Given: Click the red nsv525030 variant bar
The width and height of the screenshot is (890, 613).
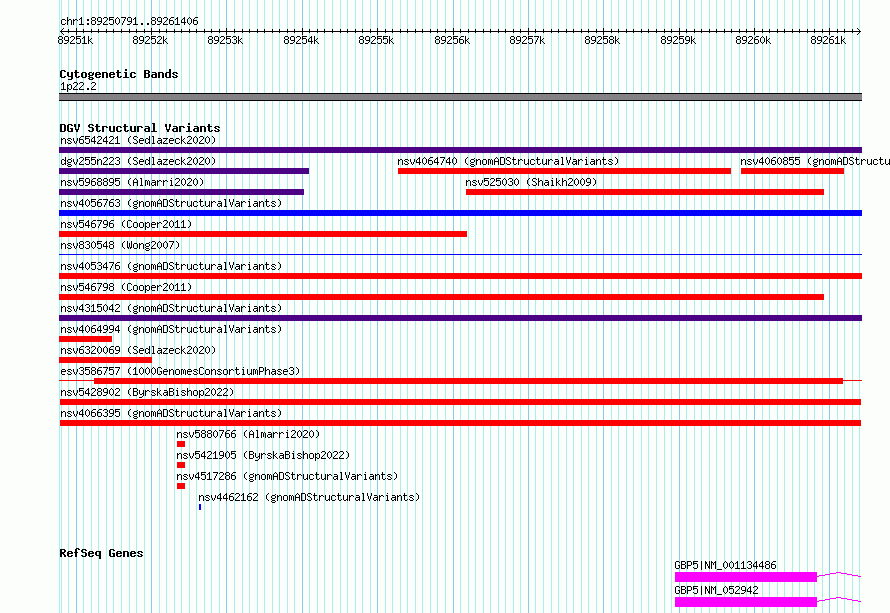Looking at the screenshot, I should (645, 192).
